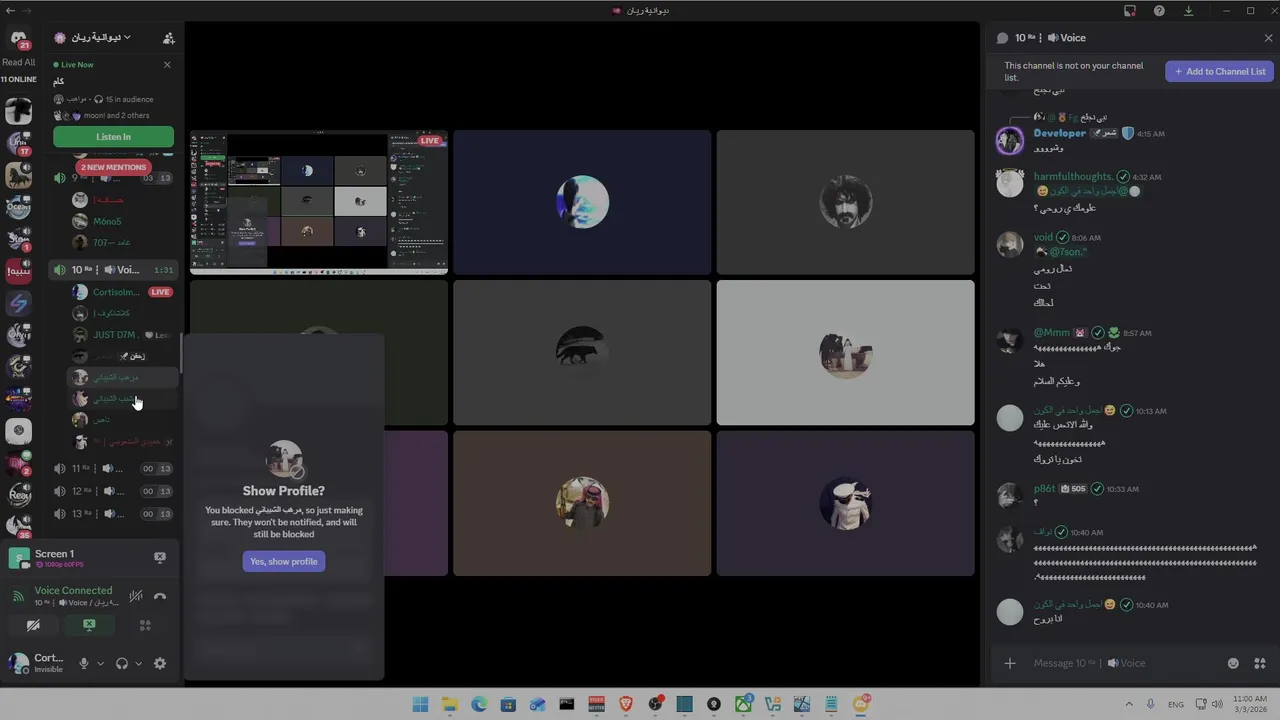Viewport: 1280px width, 720px height.
Task: Open voice channel 13 in channel list
Action: tap(113, 514)
